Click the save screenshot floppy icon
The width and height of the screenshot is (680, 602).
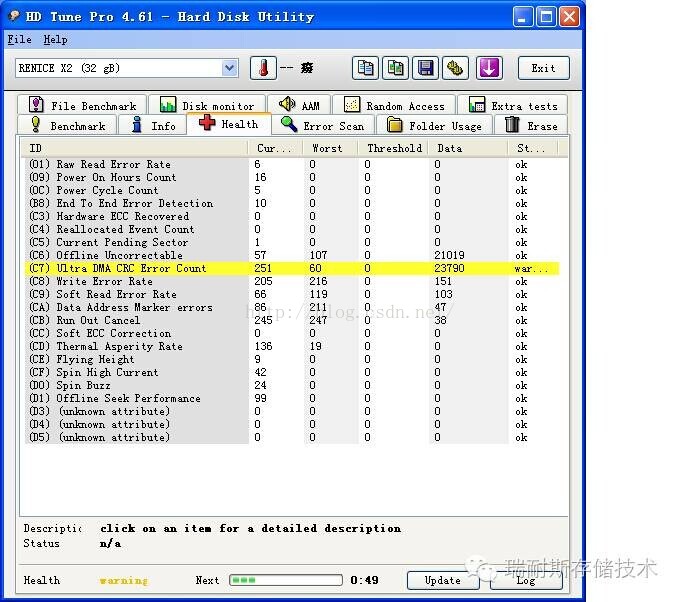[x=425, y=68]
